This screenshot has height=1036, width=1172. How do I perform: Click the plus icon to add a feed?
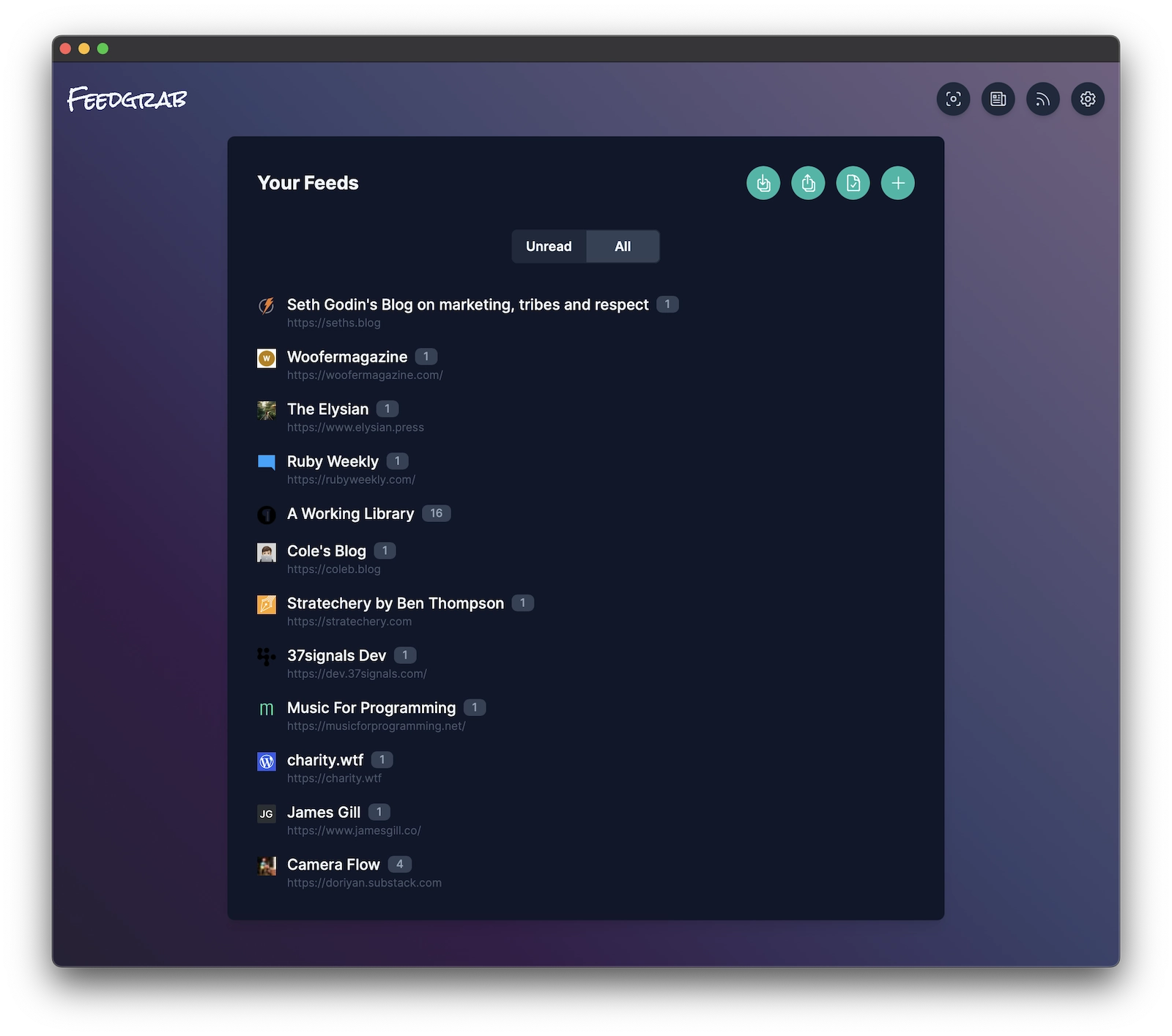click(x=897, y=183)
